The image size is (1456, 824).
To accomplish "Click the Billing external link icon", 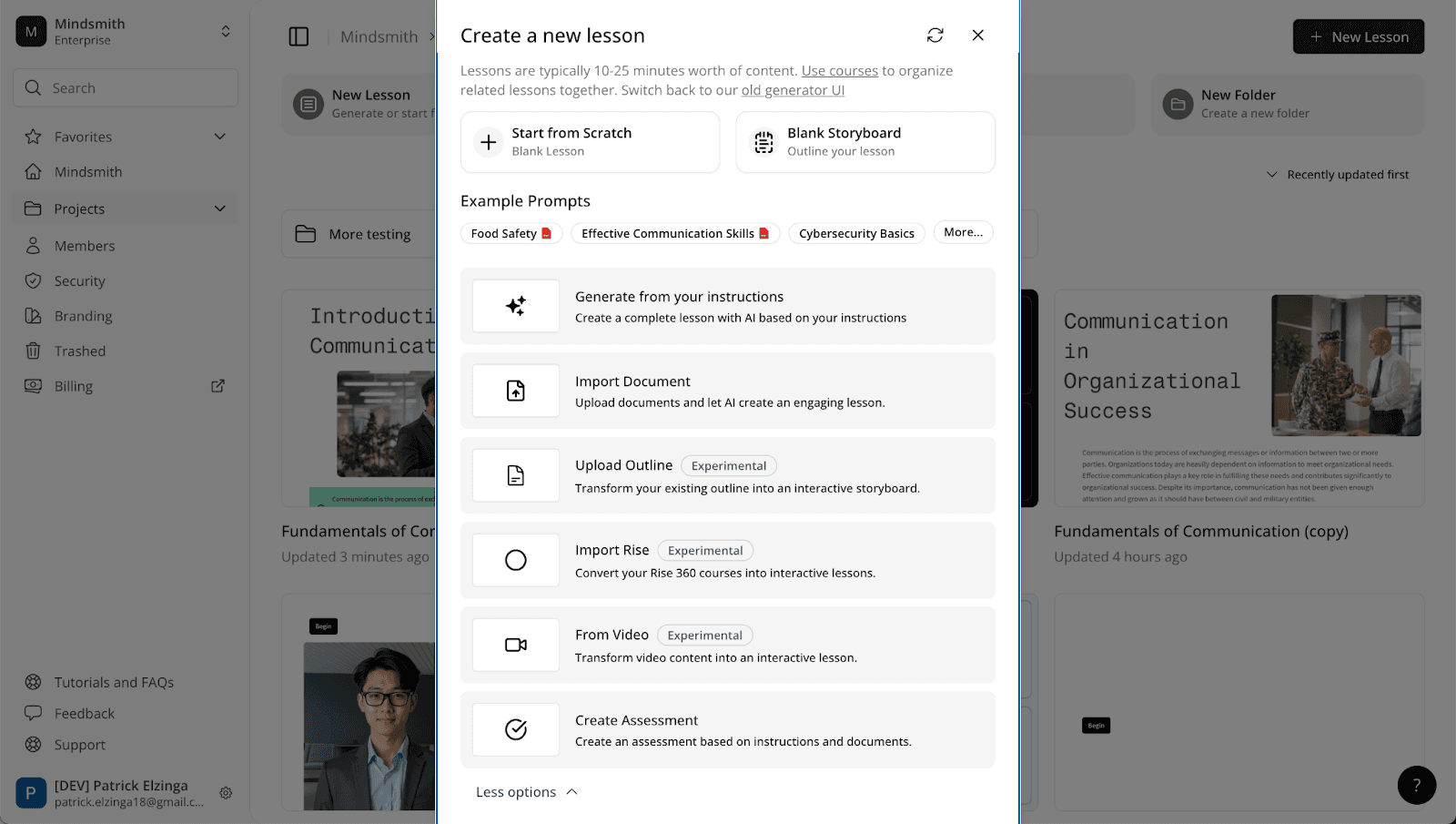I will click(218, 386).
